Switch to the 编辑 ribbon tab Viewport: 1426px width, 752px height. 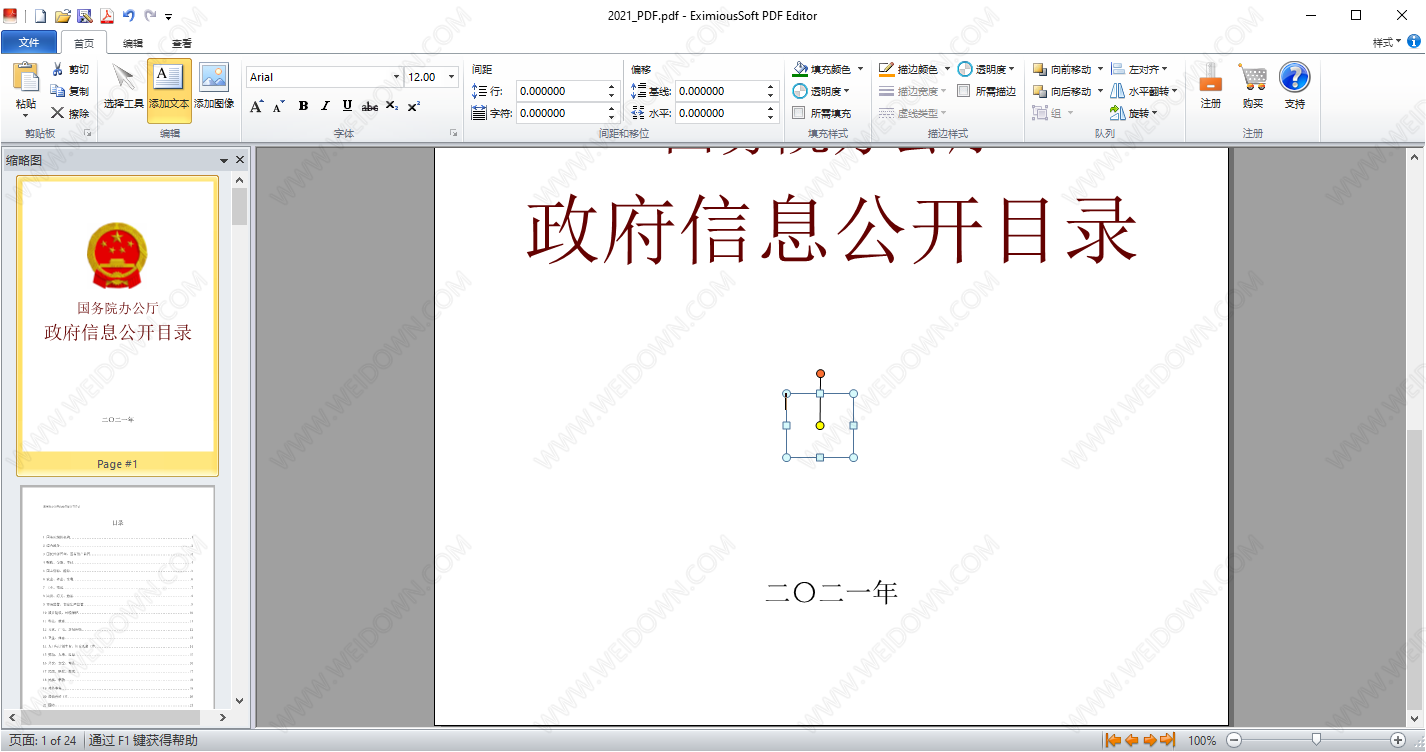coord(133,43)
